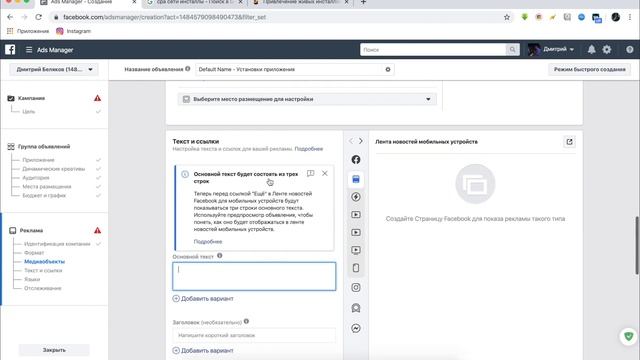Open the notifications bell
This screenshot has height=360, width=640.
click(591, 49)
